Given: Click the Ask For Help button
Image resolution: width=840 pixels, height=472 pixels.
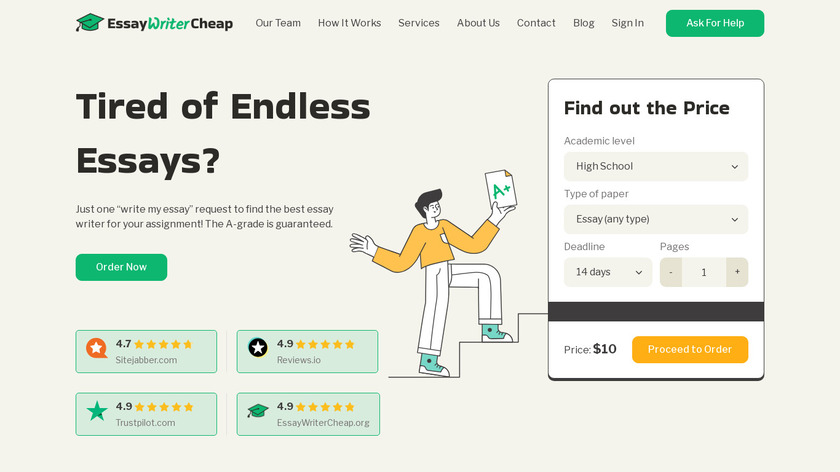Looking at the screenshot, I should pos(714,23).
